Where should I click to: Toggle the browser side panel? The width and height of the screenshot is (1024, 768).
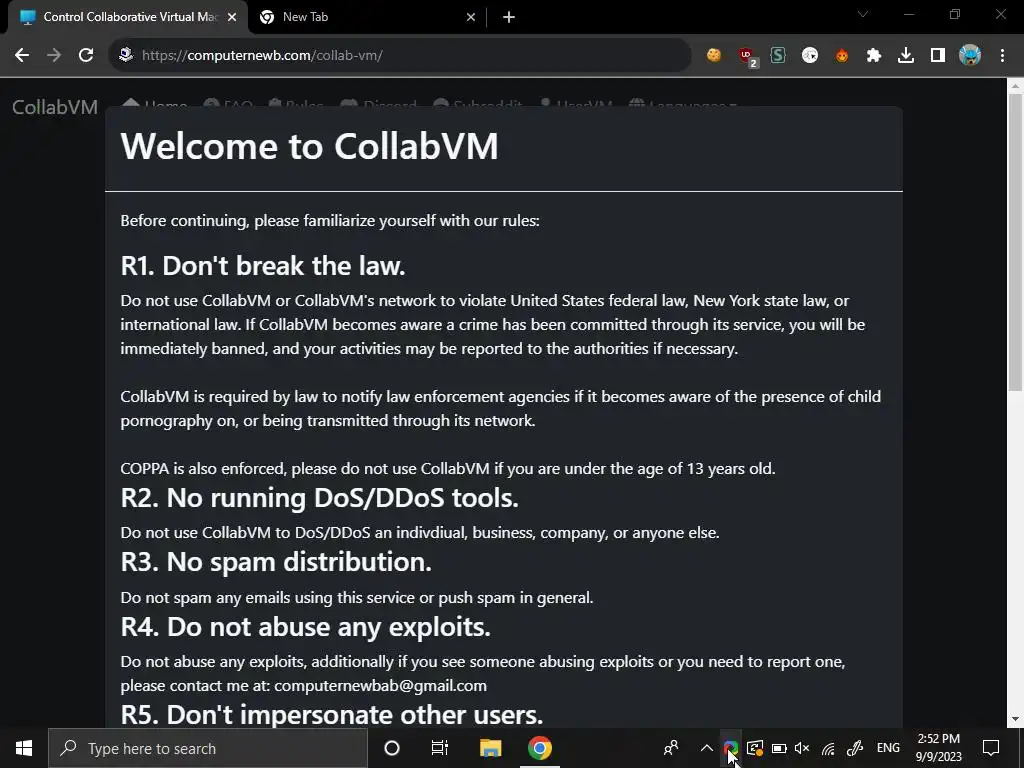point(938,56)
